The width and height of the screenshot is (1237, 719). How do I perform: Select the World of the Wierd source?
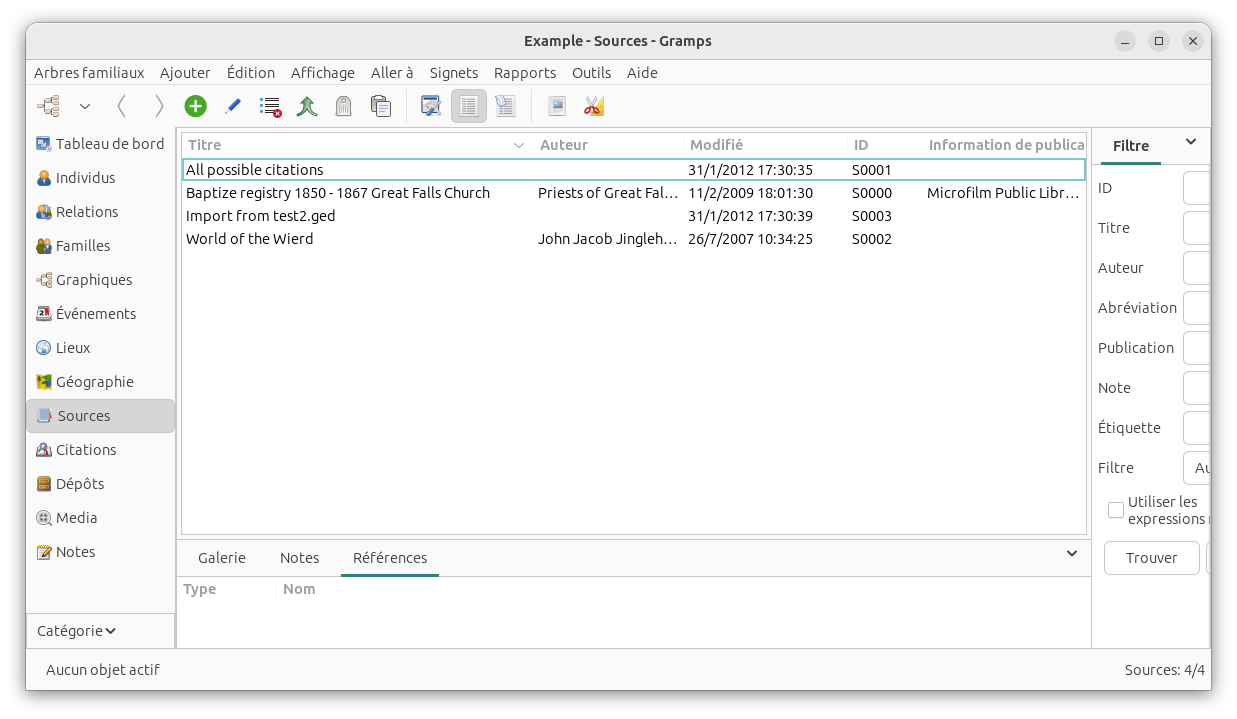tap(634, 239)
